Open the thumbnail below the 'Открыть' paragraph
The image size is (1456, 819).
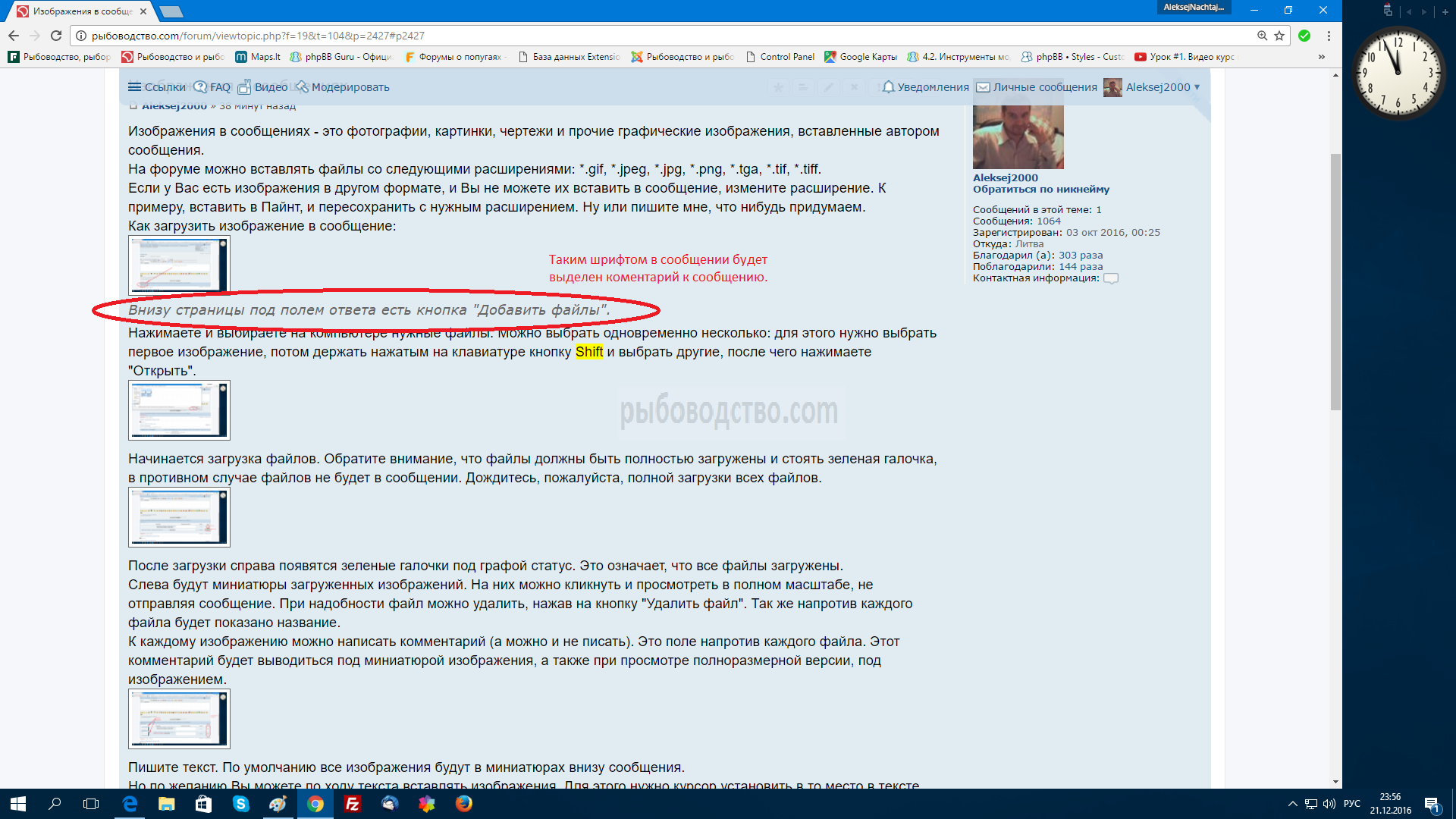pyautogui.click(x=179, y=410)
